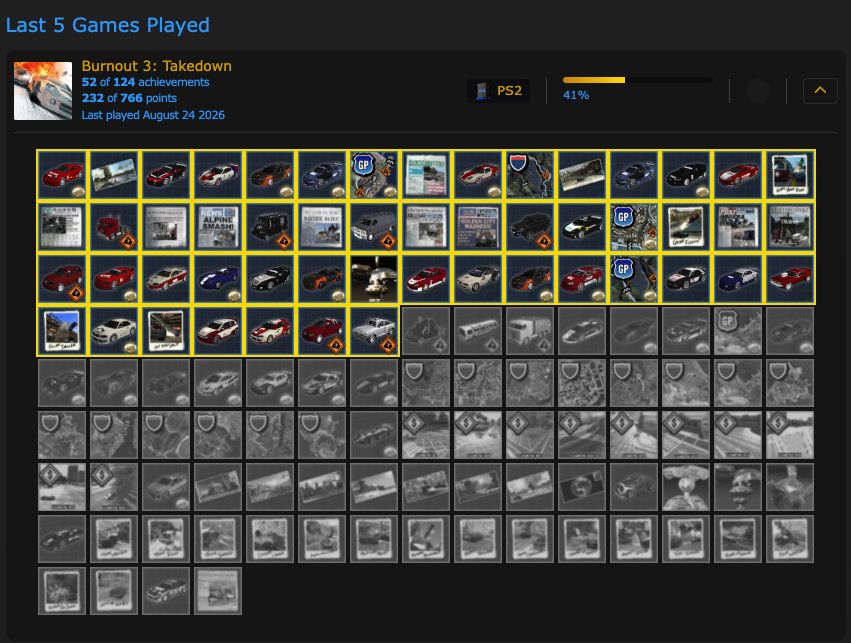Open the Burnout 3: Takedown game title link
Image resolution: width=851 pixels, height=643 pixels.
click(x=156, y=66)
